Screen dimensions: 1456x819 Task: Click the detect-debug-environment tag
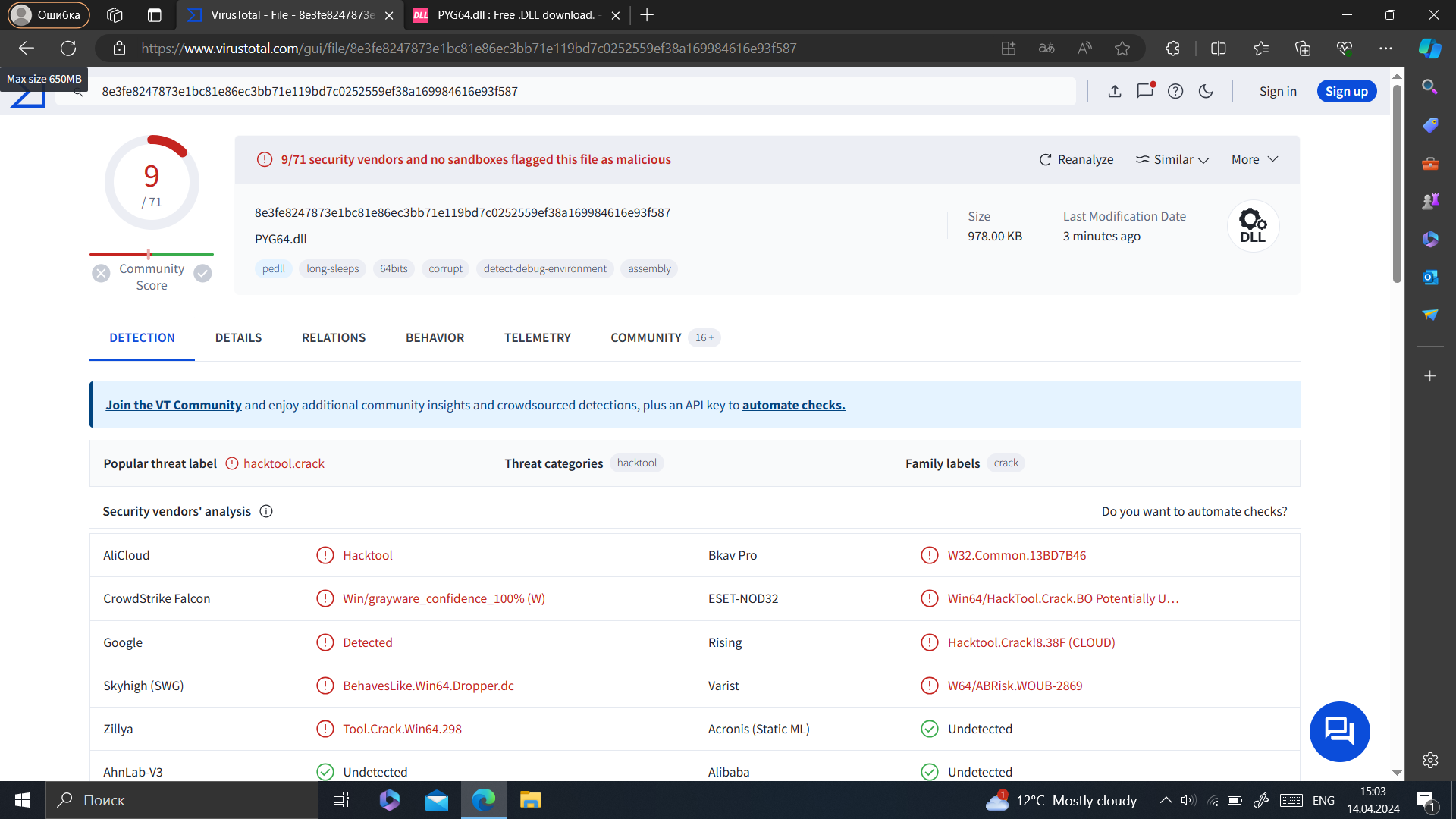click(x=545, y=268)
